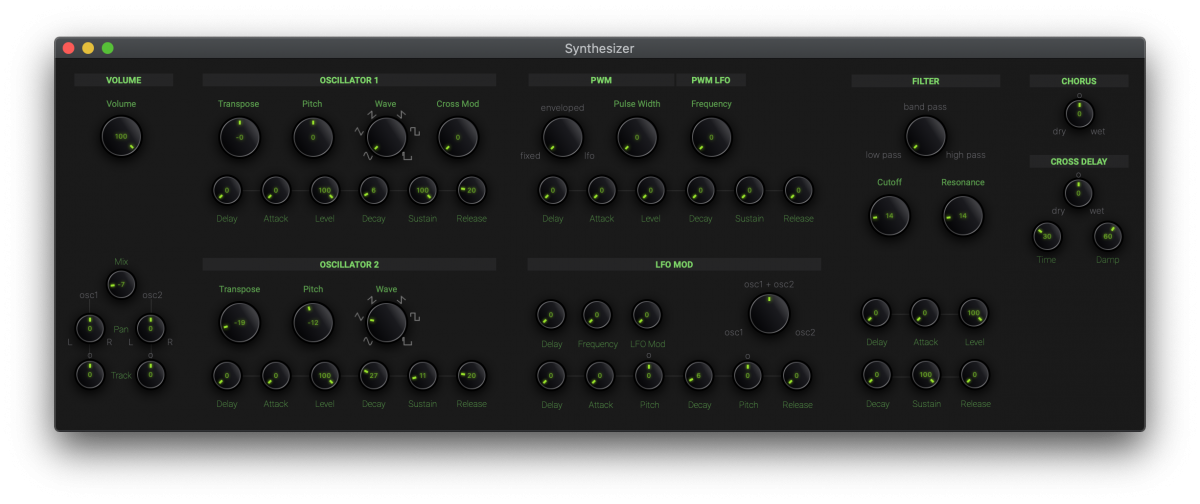
Task: Click Cross Delay Time knob showing 30
Action: [1047, 236]
